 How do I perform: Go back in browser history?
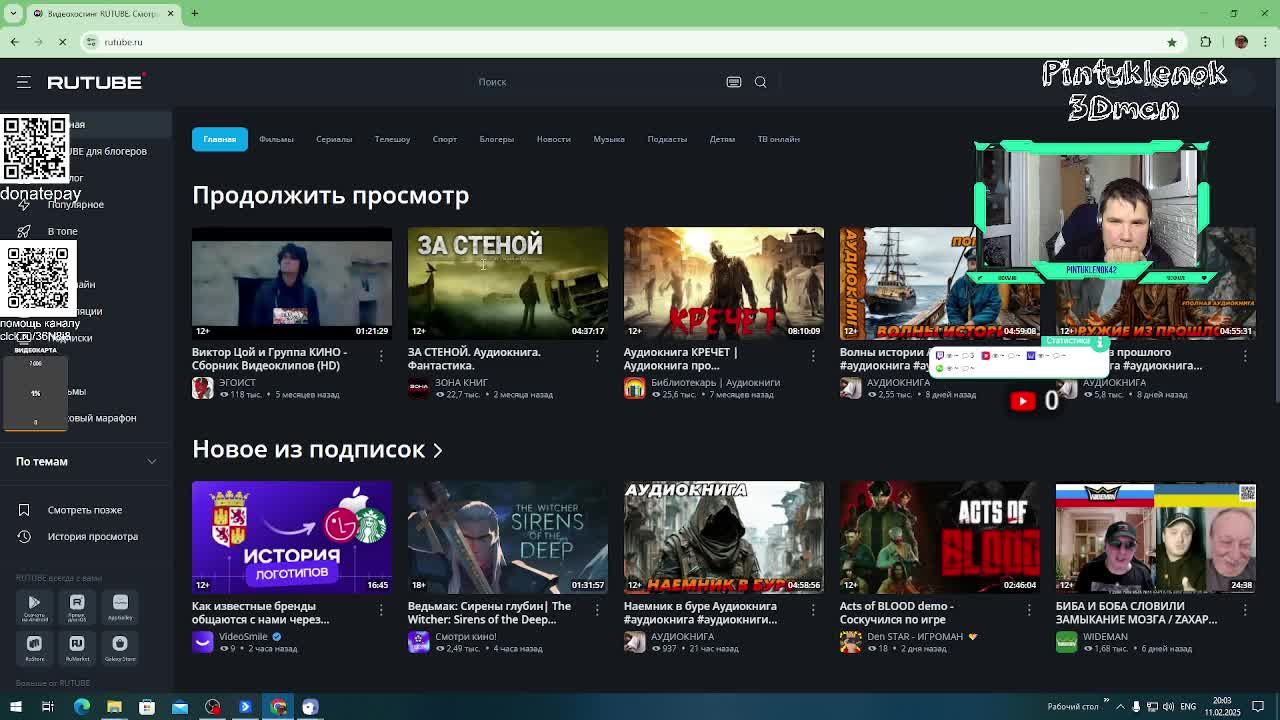pyautogui.click(x=14, y=42)
